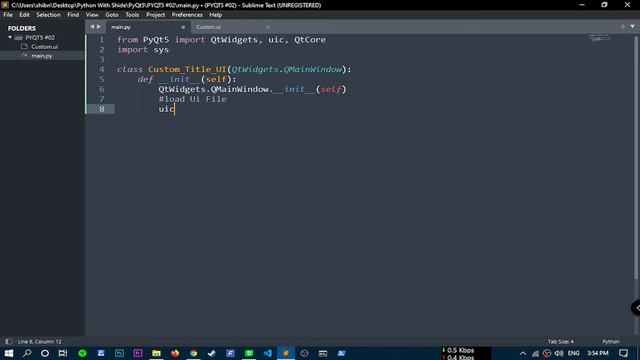Open the Windows Start menu
The height and width of the screenshot is (360, 640).
[x=9, y=353]
